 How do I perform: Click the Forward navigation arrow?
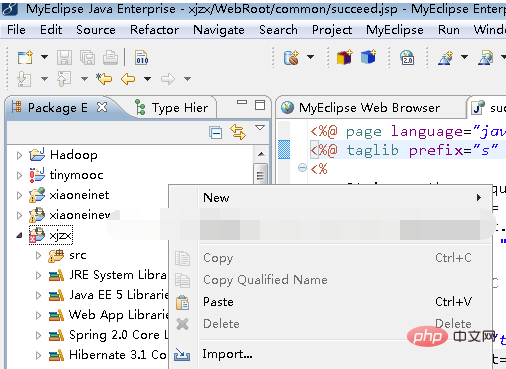(168, 79)
